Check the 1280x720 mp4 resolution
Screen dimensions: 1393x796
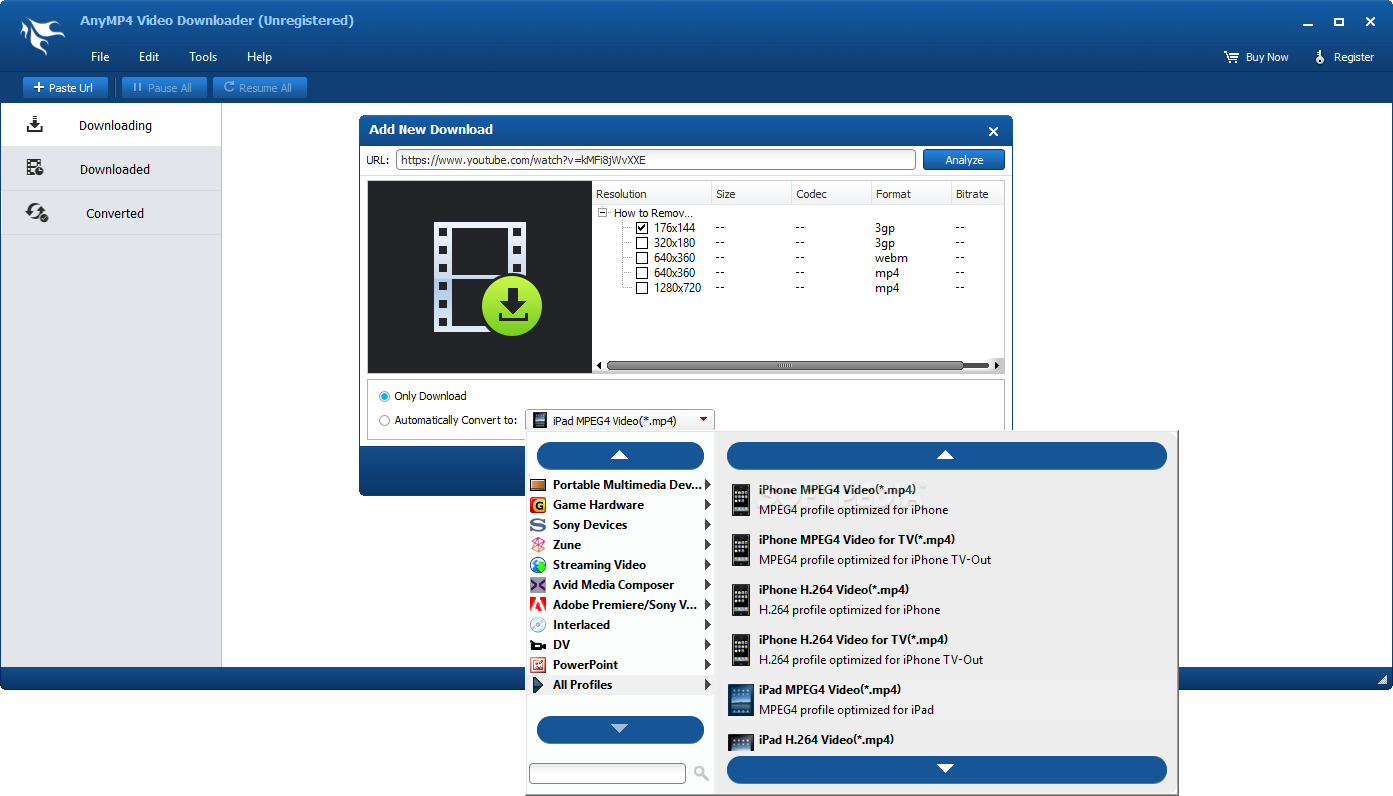(642, 288)
